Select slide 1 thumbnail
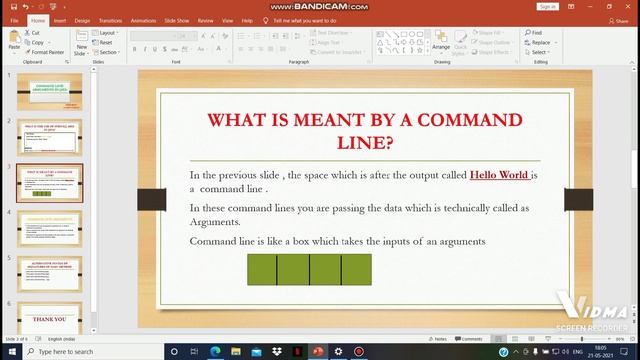 (49, 92)
